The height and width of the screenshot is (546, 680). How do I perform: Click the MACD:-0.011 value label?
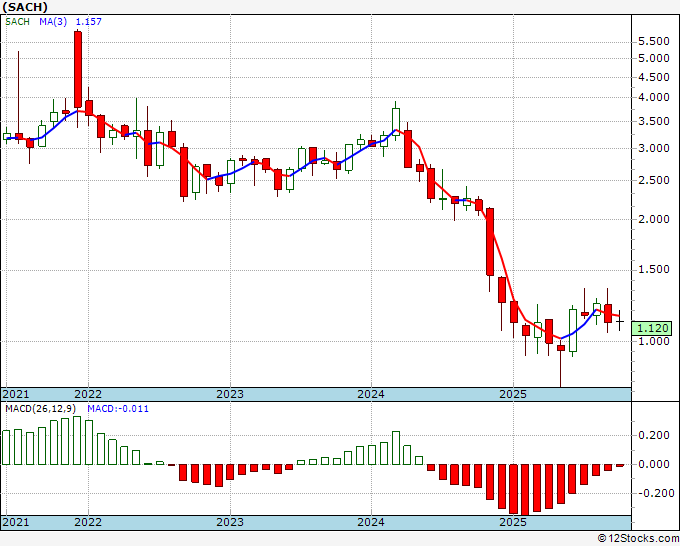[x=118, y=409]
